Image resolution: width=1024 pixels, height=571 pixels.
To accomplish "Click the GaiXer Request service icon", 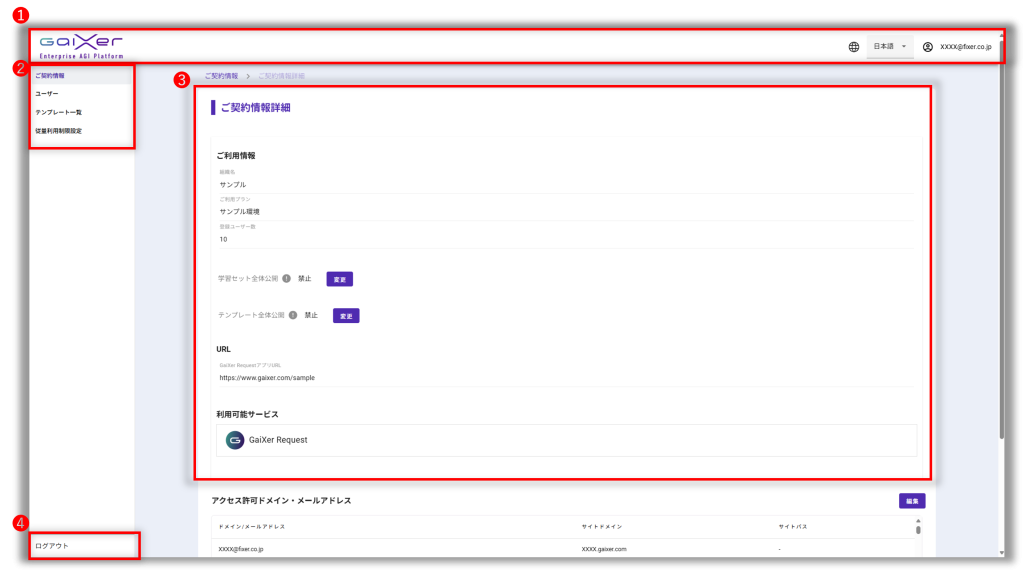I will point(235,440).
